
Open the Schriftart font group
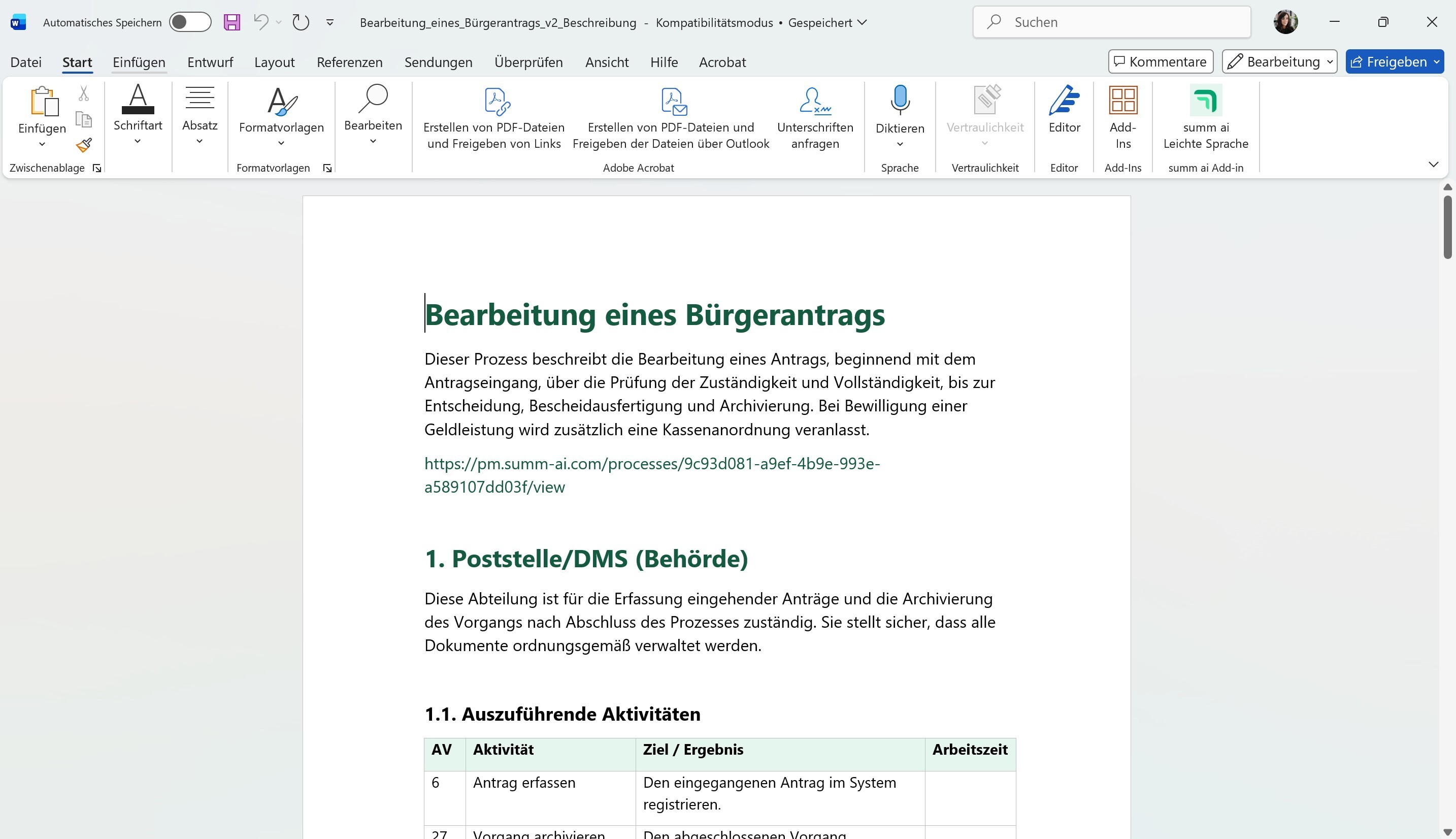pyautogui.click(x=138, y=114)
